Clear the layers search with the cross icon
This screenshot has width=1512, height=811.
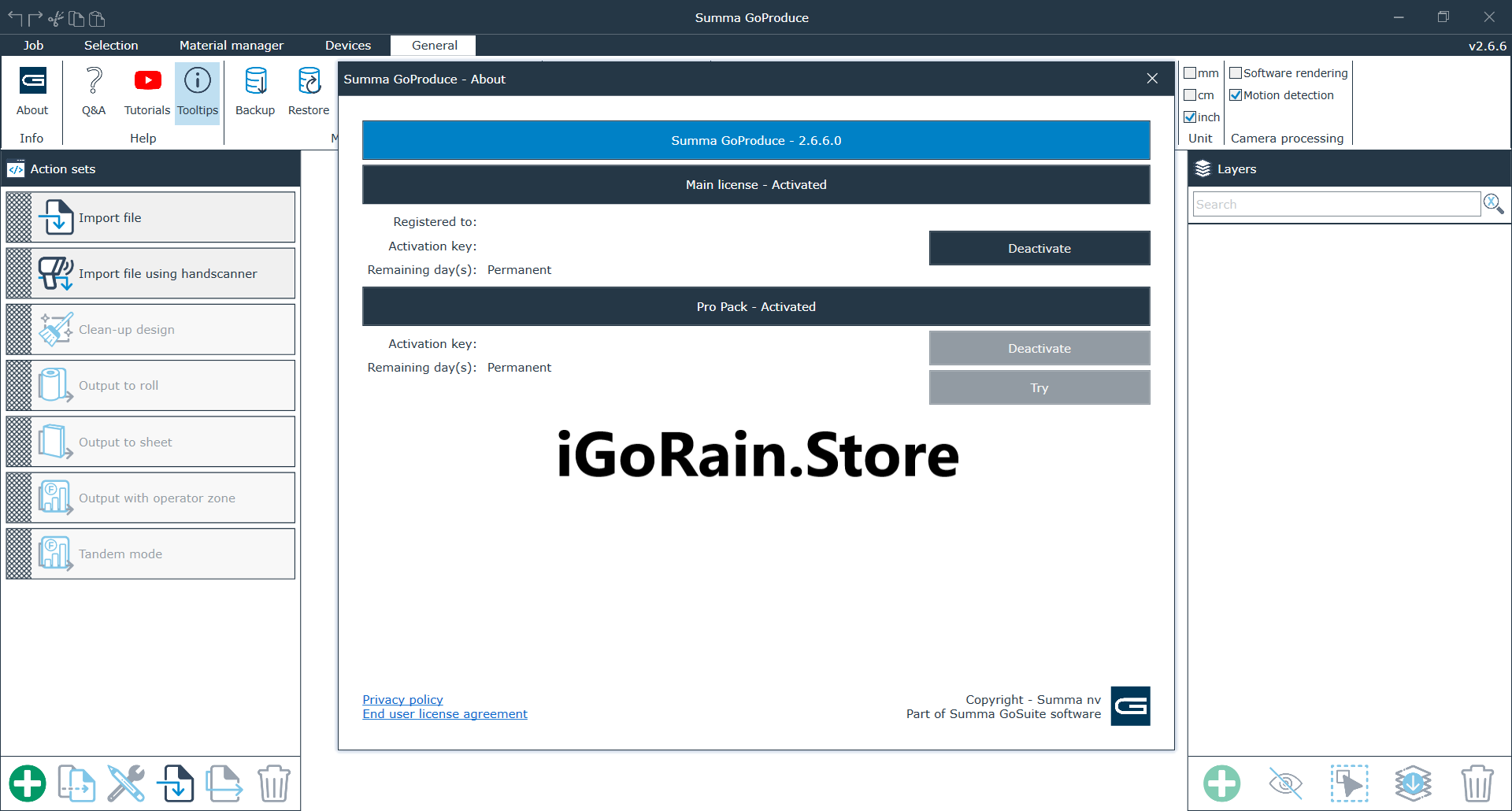coord(1493,203)
